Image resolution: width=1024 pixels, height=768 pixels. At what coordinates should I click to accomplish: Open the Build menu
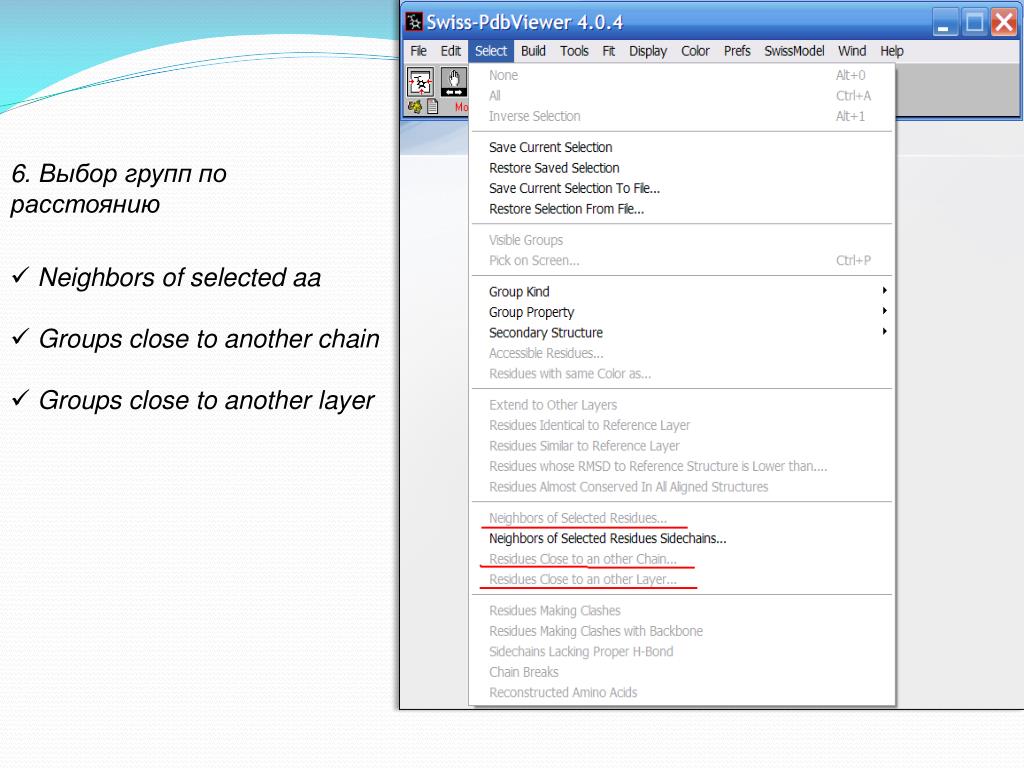coord(534,51)
